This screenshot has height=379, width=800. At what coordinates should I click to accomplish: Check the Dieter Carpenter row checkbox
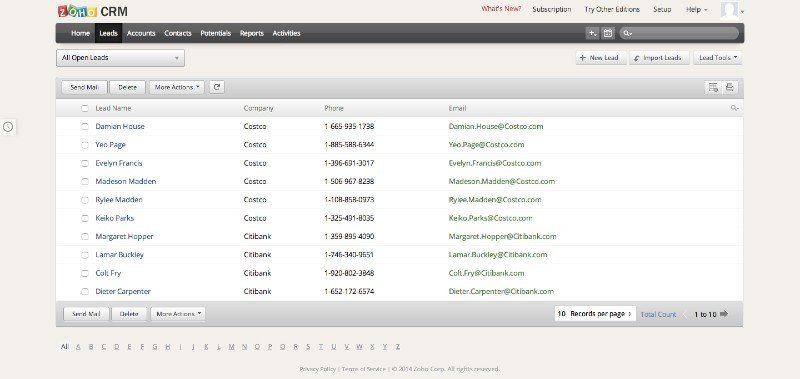point(85,292)
